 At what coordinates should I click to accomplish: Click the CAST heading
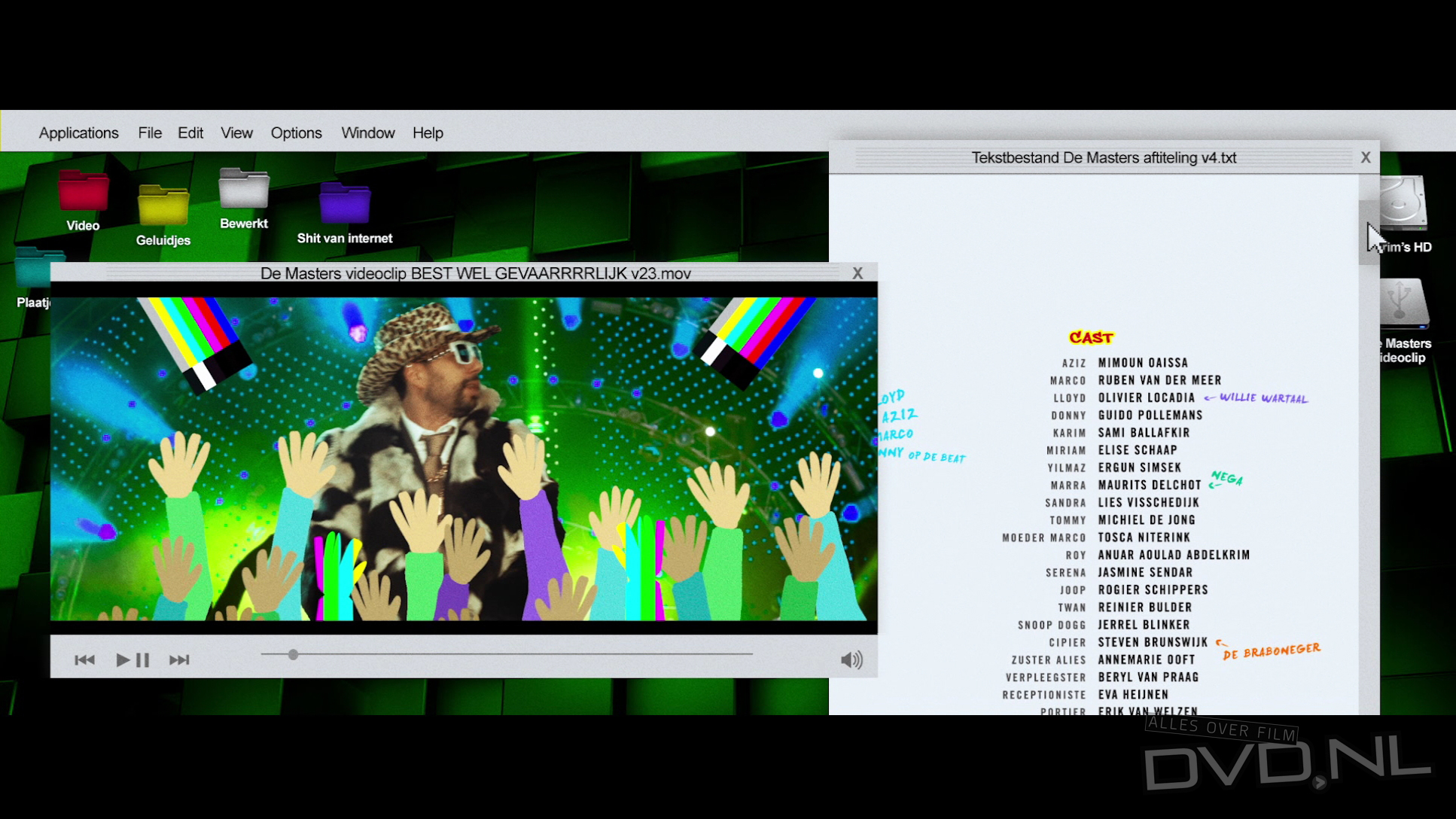coord(1091,337)
